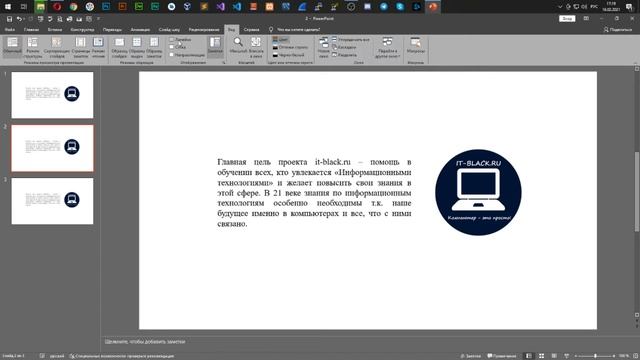640x360 pixels.
Task: Enable the Gridlines (Сетка) checkbox
Action: coord(172,47)
